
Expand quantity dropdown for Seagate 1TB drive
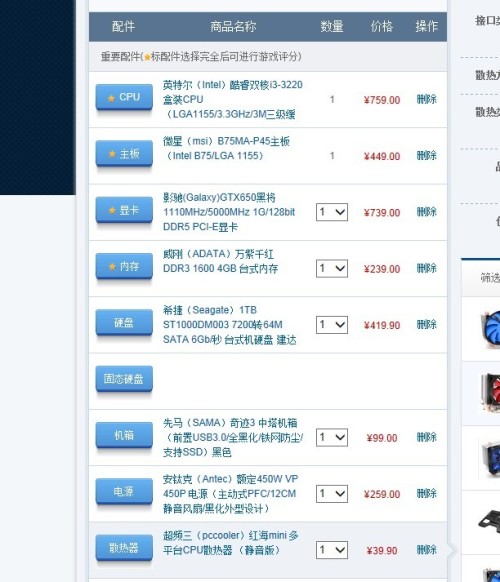(x=332, y=325)
